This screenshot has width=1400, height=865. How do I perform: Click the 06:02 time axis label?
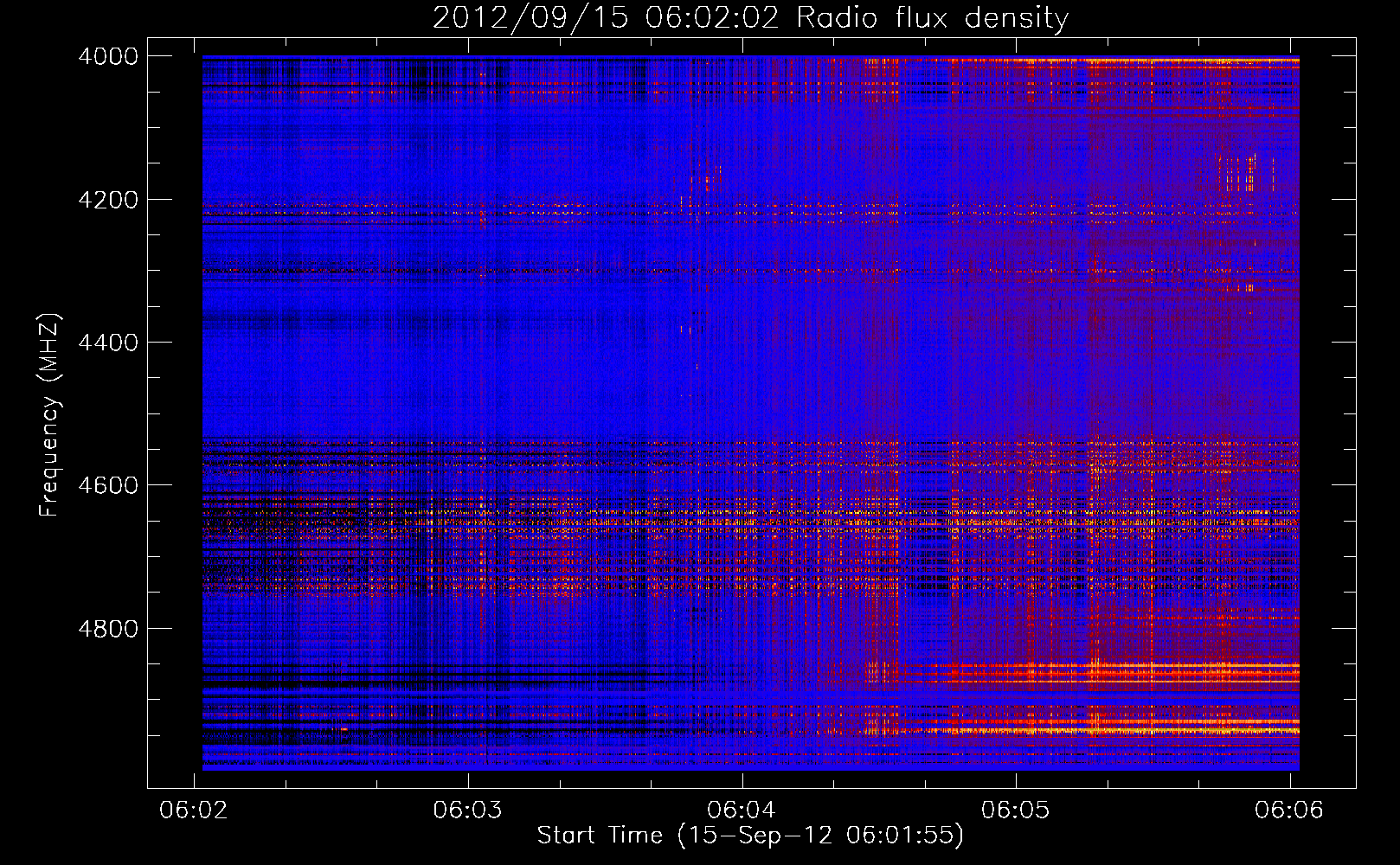tap(194, 810)
